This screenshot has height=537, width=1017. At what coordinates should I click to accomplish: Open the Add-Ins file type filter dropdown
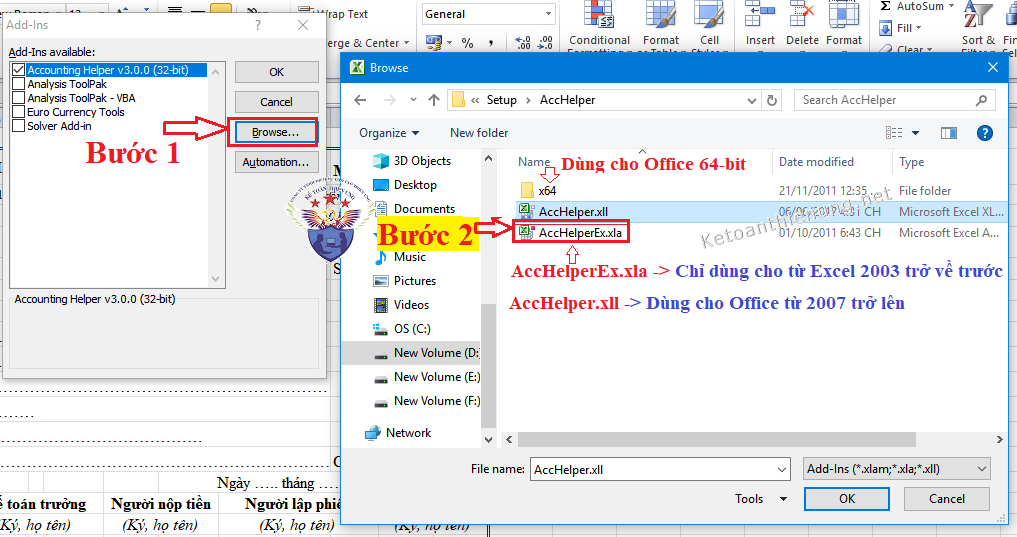coord(897,469)
